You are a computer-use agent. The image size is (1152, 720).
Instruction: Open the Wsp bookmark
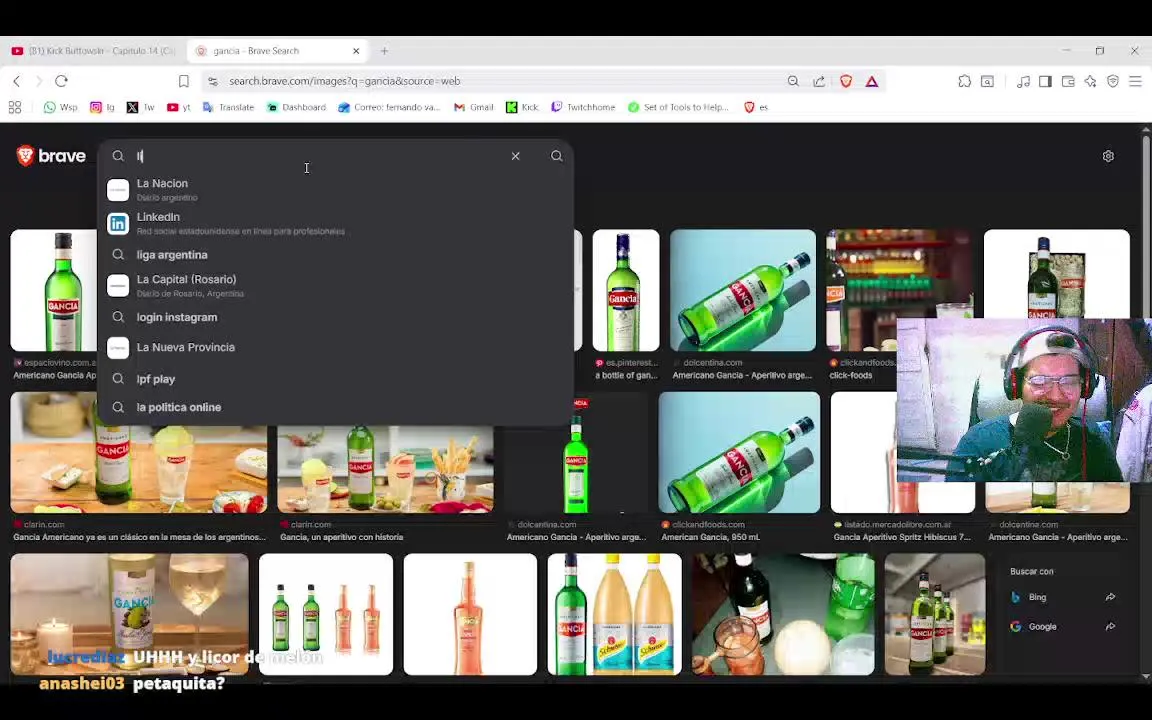pyautogui.click(x=60, y=107)
